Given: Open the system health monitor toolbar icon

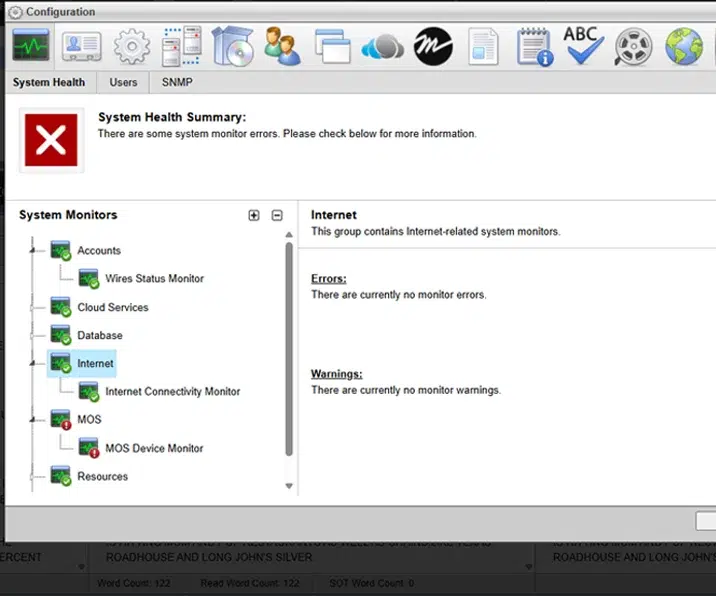Looking at the screenshot, I should [x=30, y=46].
